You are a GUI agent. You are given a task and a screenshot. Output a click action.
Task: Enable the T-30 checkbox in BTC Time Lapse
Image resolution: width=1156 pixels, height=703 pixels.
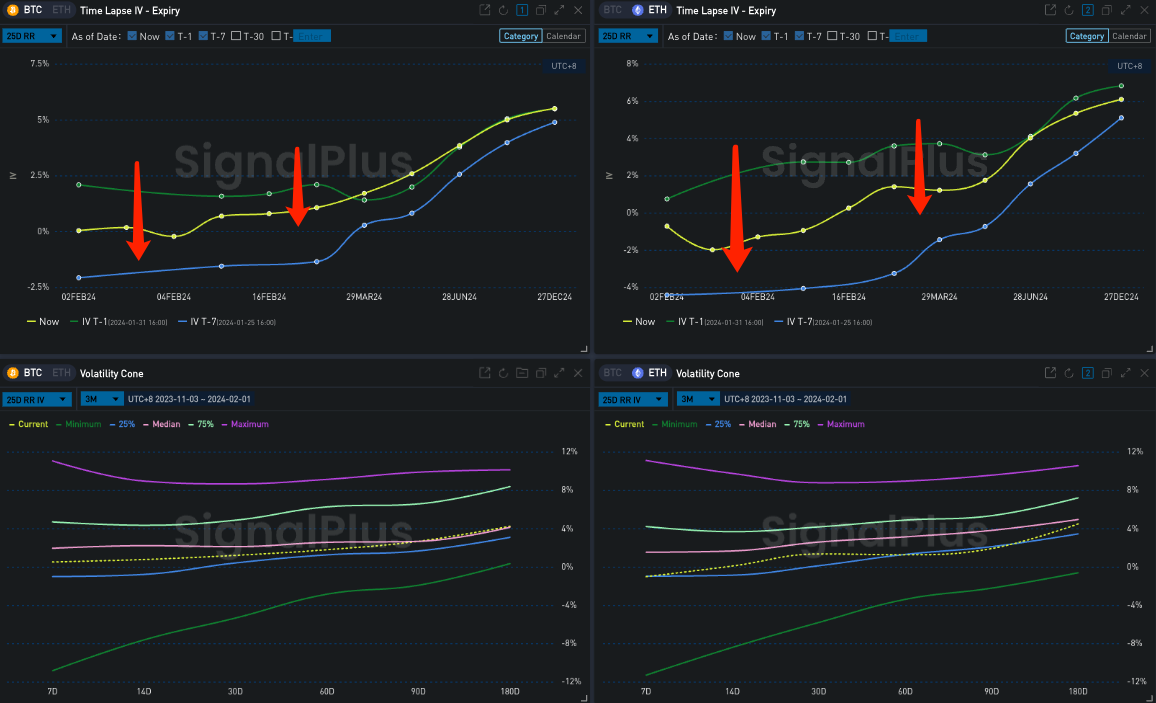coord(236,36)
